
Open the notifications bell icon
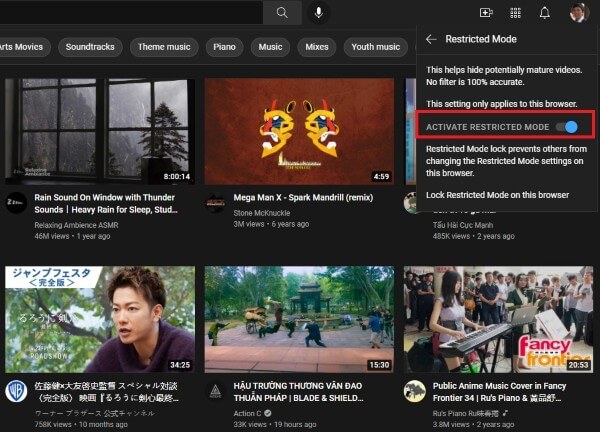tap(545, 13)
